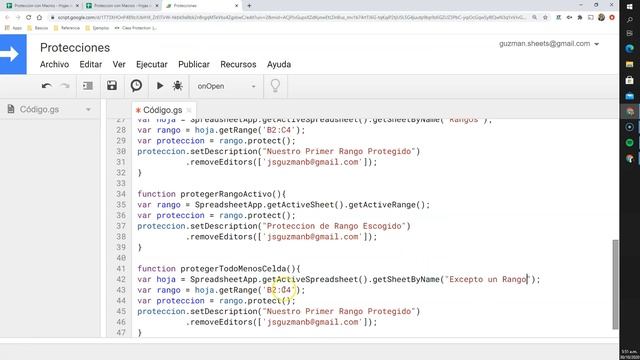Click the script.google.com address bar
This screenshot has height=360, width=640.
click(x=291, y=17)
